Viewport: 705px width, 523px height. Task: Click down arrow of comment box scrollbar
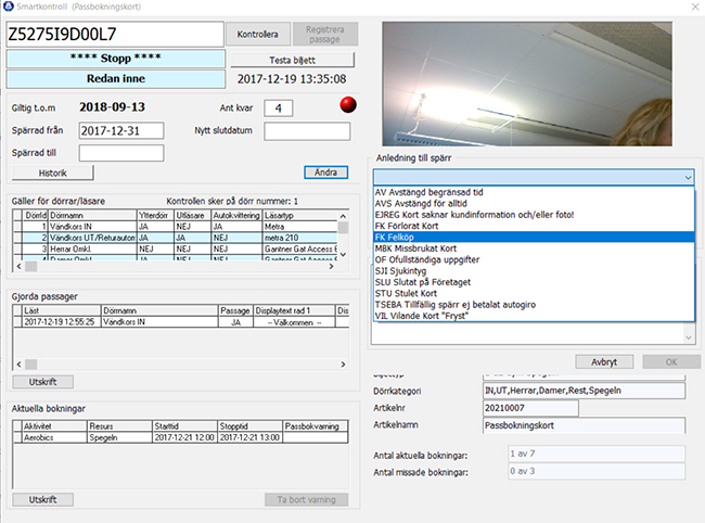[688, 338]
